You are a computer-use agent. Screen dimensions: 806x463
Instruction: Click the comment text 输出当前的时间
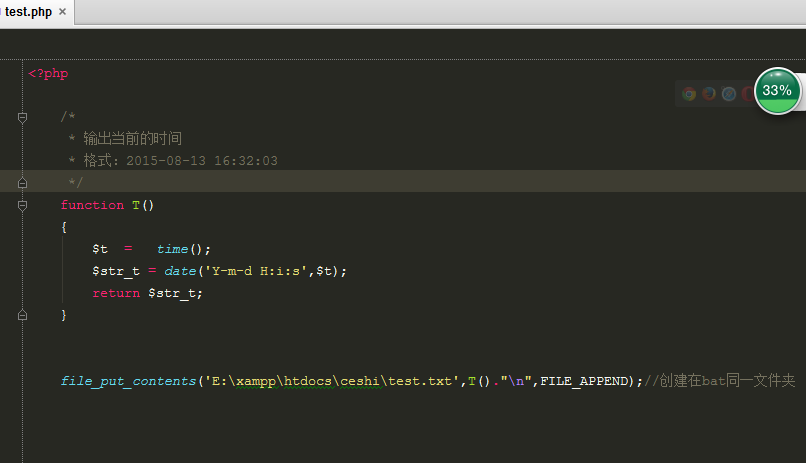point(133,138)
